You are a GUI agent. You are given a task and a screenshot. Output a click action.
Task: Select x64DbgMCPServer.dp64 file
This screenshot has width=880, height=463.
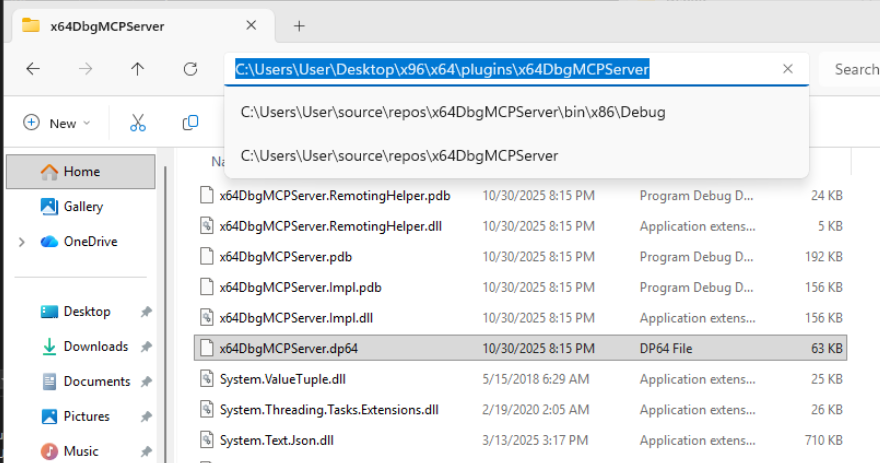520,348
